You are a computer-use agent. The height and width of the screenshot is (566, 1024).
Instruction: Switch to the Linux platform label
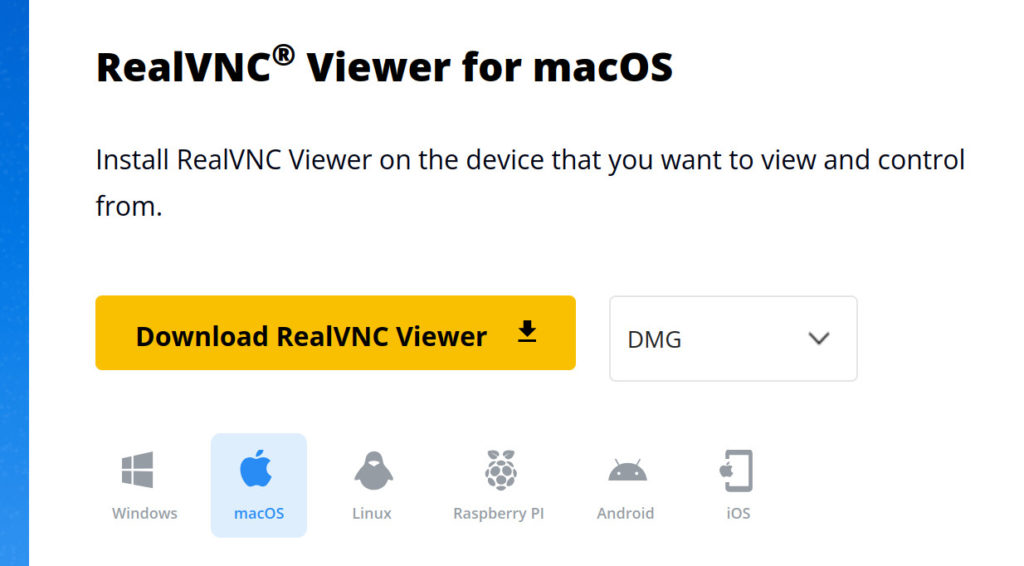tap(372, 513)
